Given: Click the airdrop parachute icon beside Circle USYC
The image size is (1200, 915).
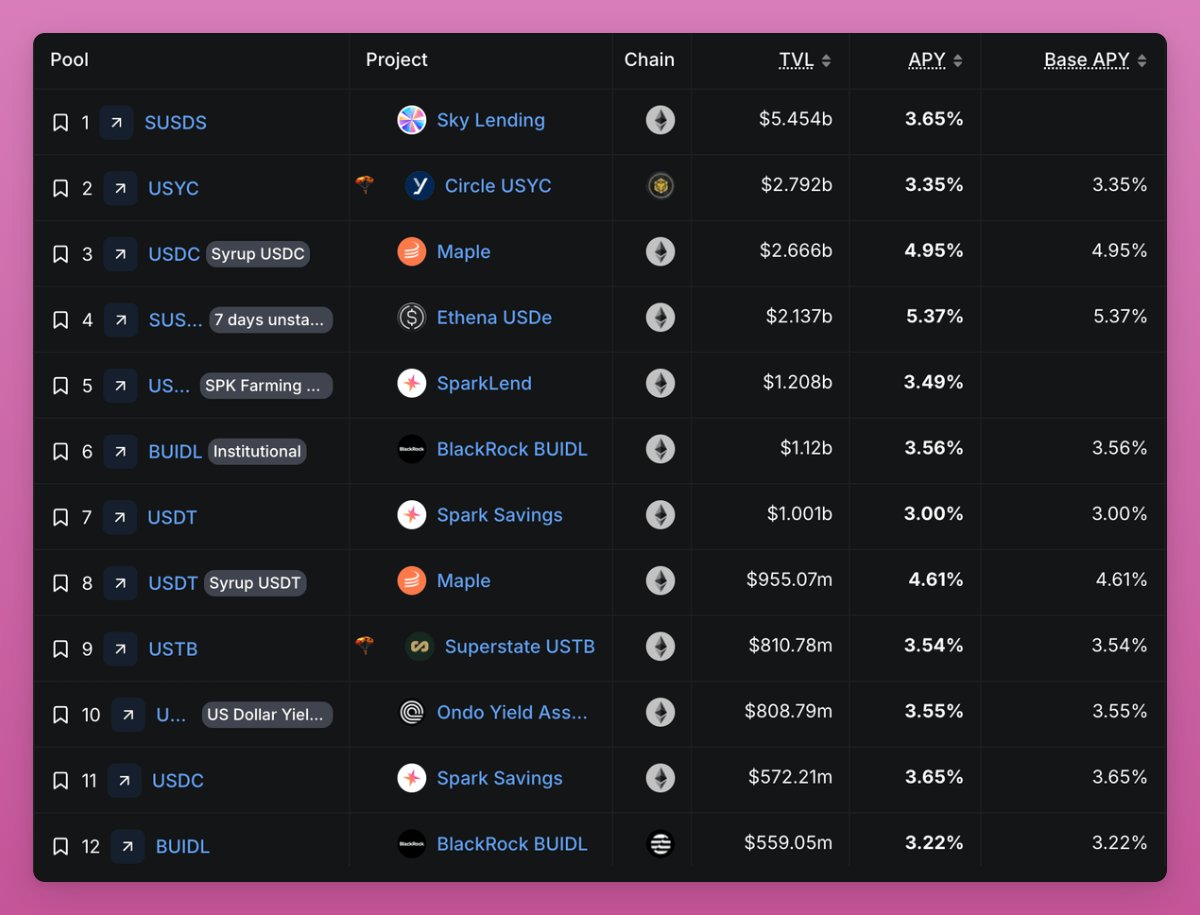Looking at the screenshot, I should click(365, 185).
